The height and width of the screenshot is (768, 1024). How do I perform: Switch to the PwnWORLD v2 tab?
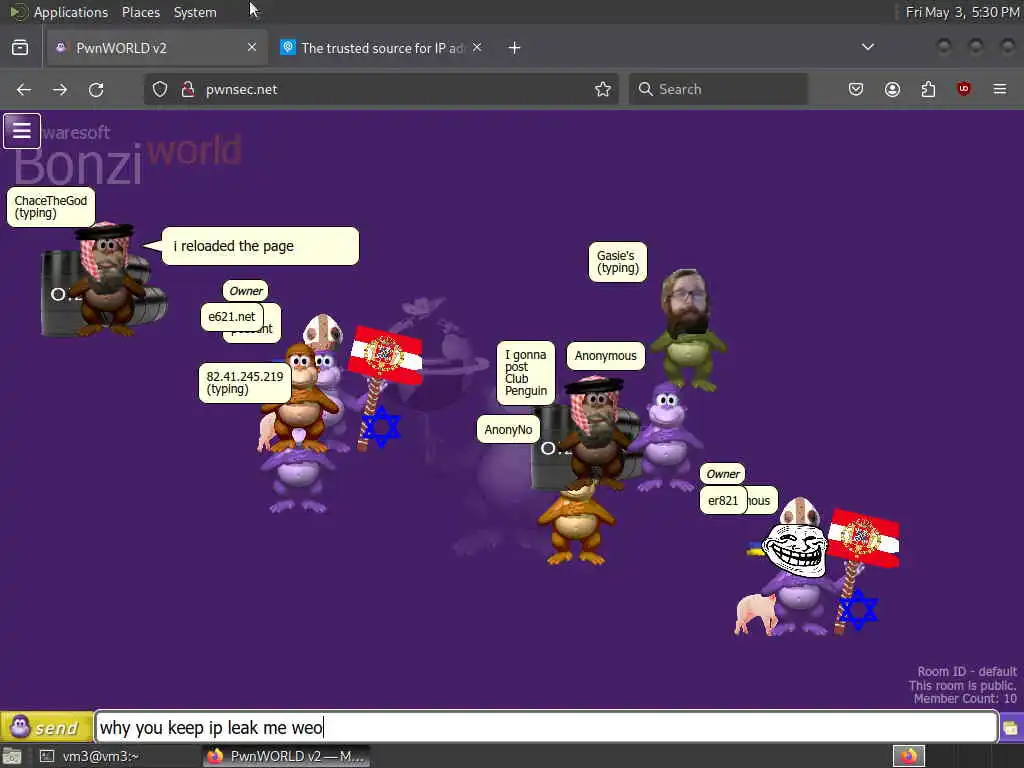click(x=157, y=48)
